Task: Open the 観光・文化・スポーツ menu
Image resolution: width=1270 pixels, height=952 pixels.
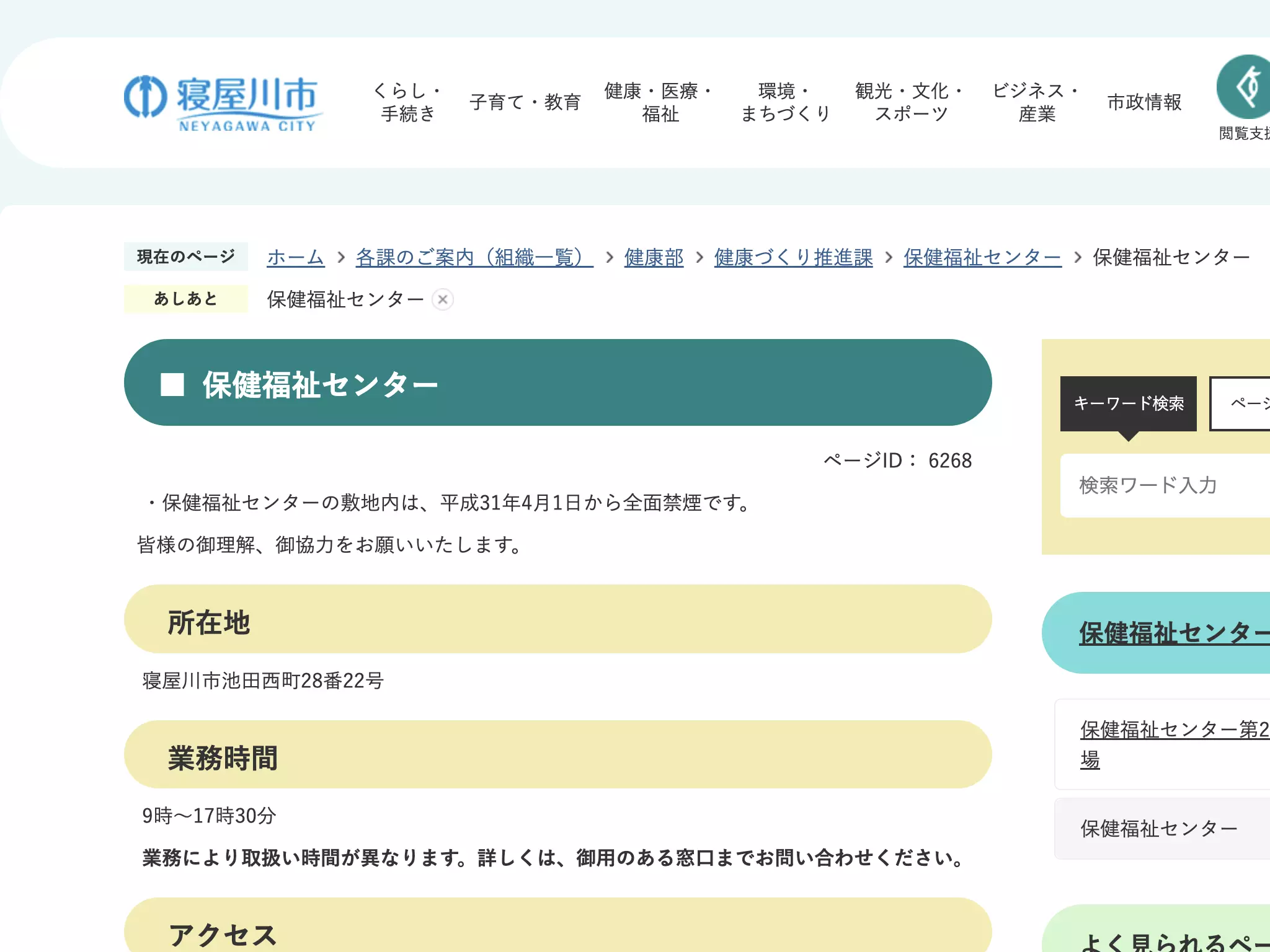Action: pos(911,102)
